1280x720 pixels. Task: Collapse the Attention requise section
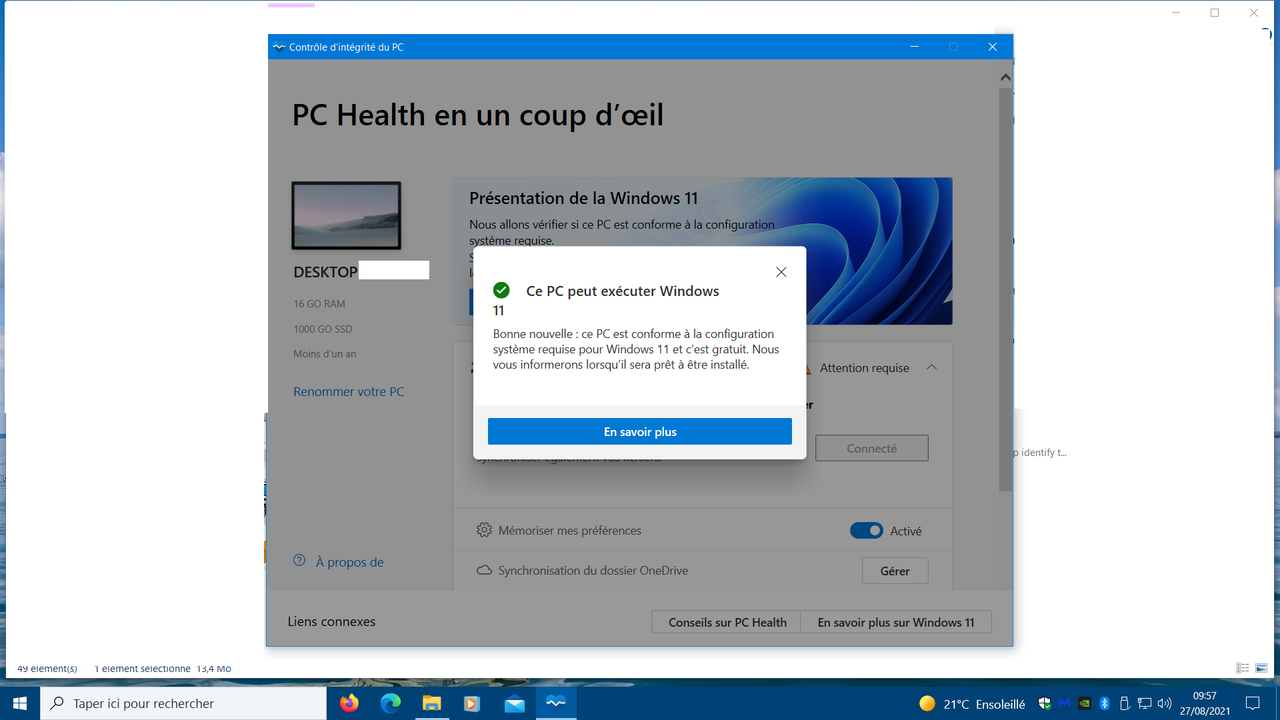(931, 367)
